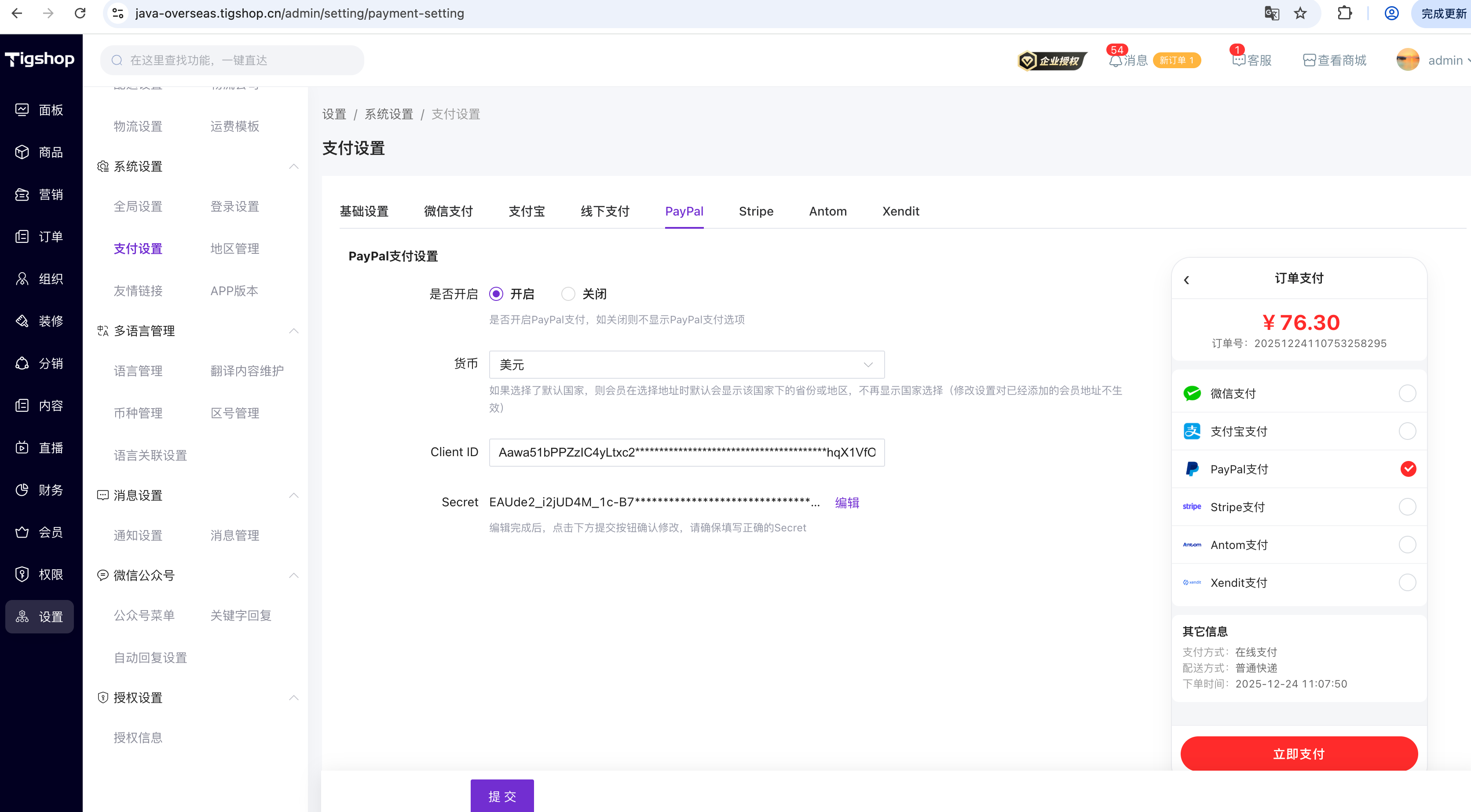Click the Client ID input field
Image resolution: width=1471 pixels, height=812 pixels.
pyautogui.click(x=687, y=452)
